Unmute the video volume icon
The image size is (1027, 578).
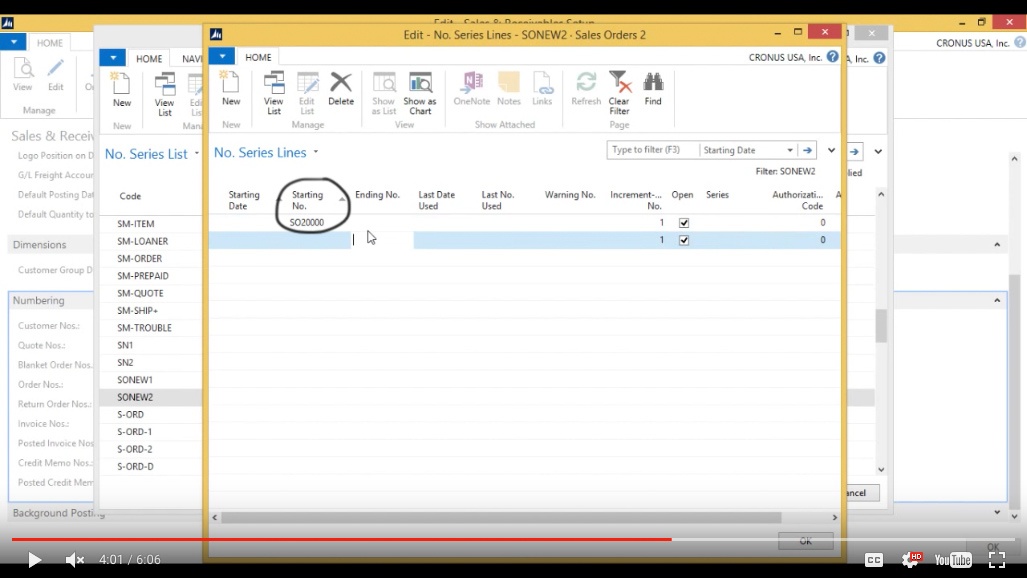(75, 560)
